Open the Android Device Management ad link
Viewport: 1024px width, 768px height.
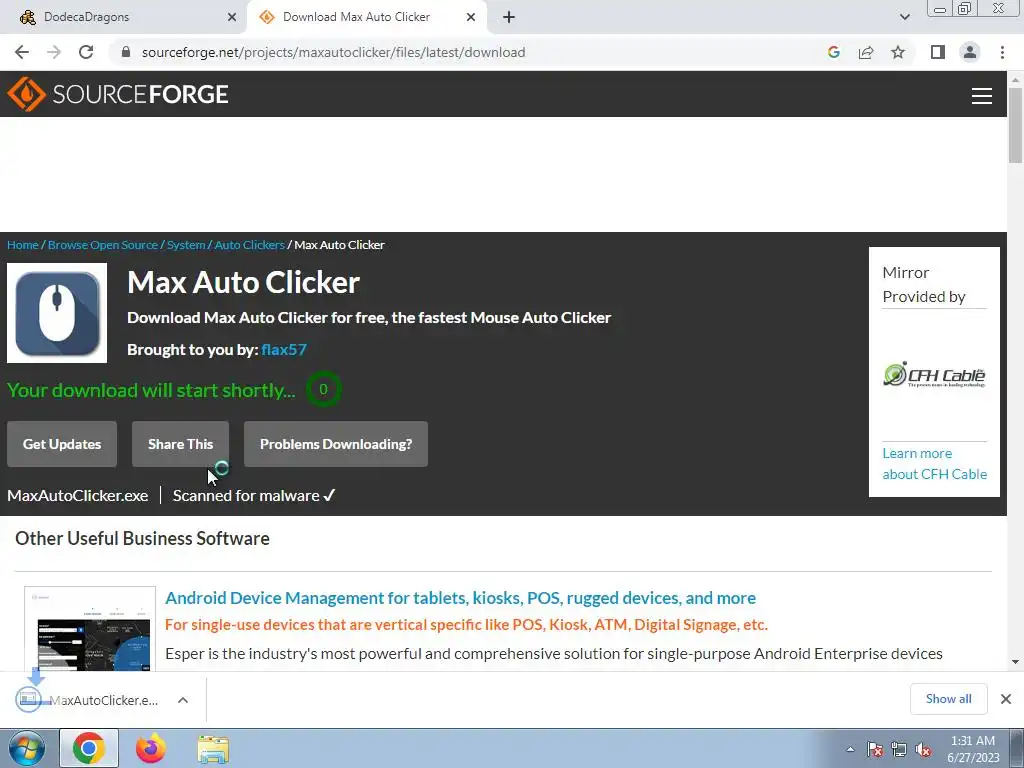pos(460,598)
